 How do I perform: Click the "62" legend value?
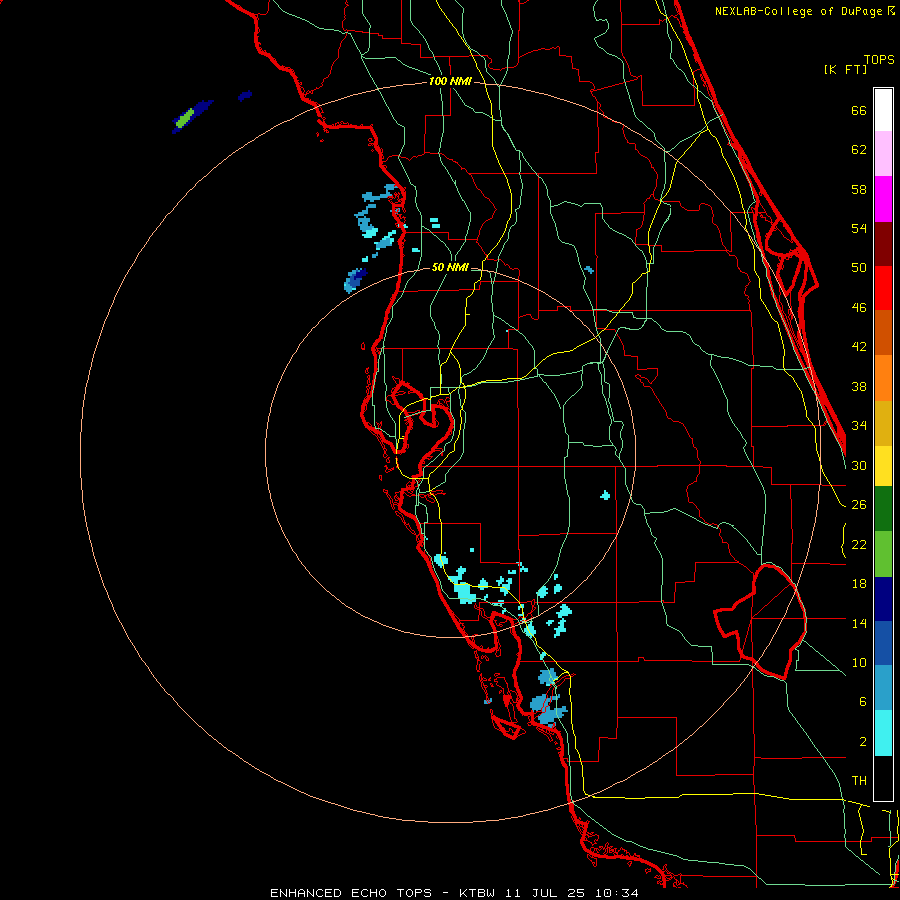[859, 150]
